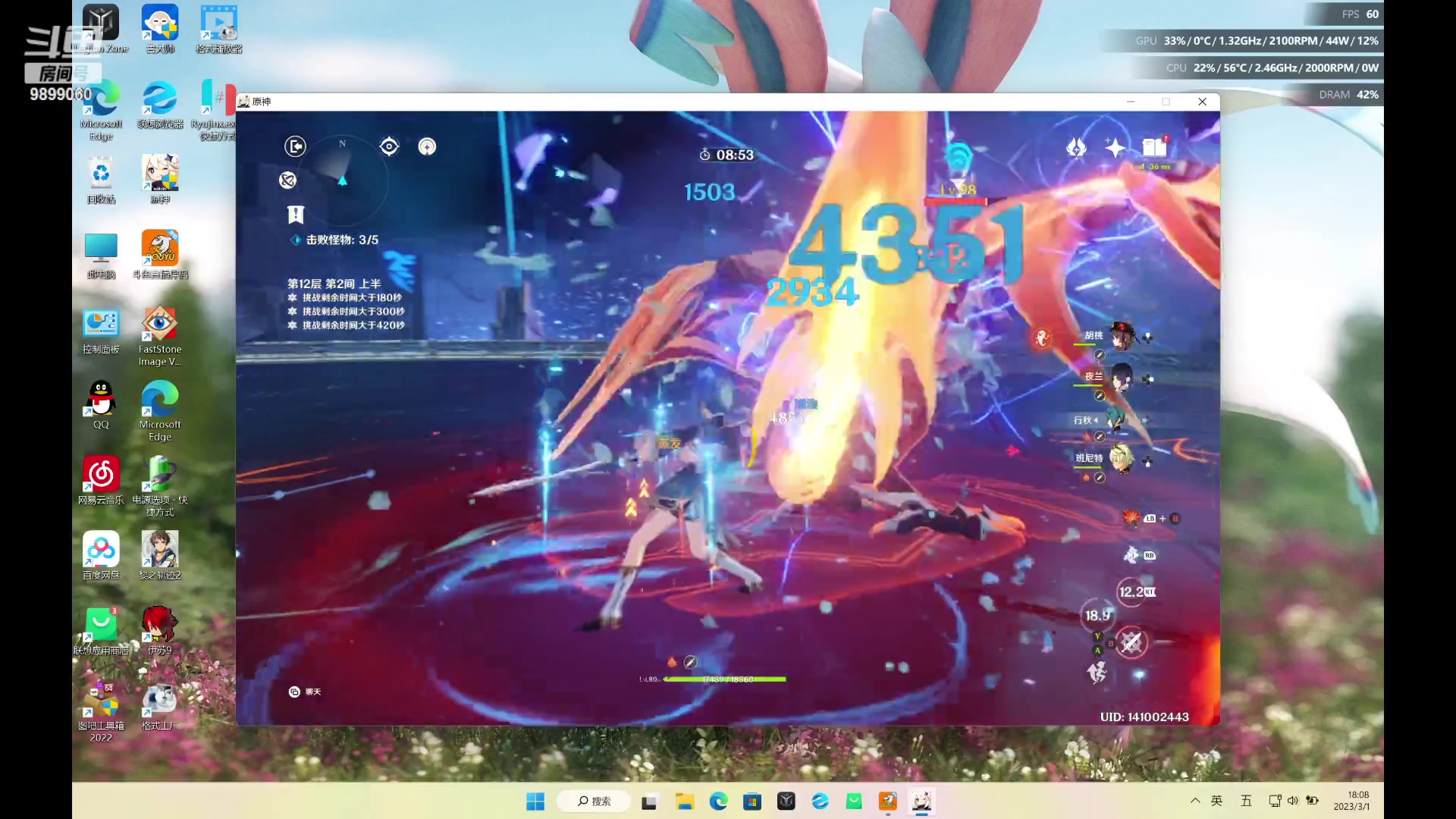Image resolution: width=1456 pixels, height=819 pixels.
Task: Open 格式工厂 desktop shortcut
Action: click(160, 706)
